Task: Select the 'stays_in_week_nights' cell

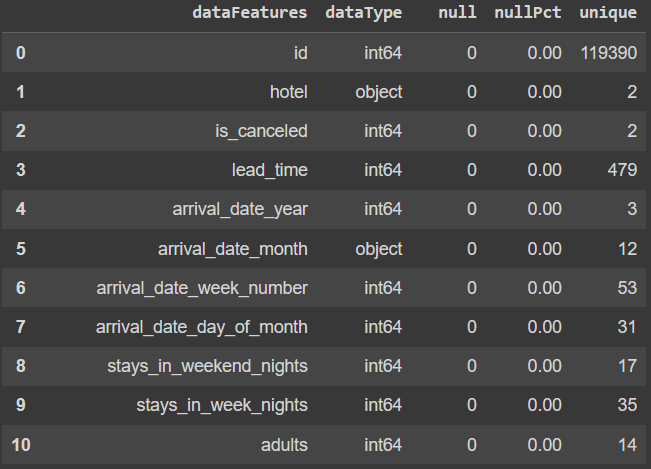Action: tap(222, 405)
